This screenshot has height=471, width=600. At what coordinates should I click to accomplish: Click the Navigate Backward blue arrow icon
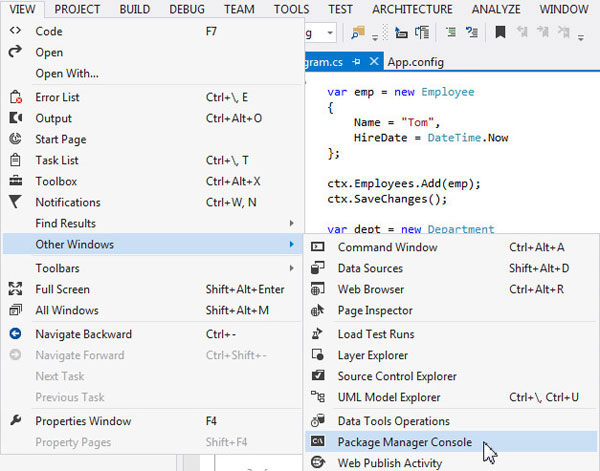pos(15,334)
